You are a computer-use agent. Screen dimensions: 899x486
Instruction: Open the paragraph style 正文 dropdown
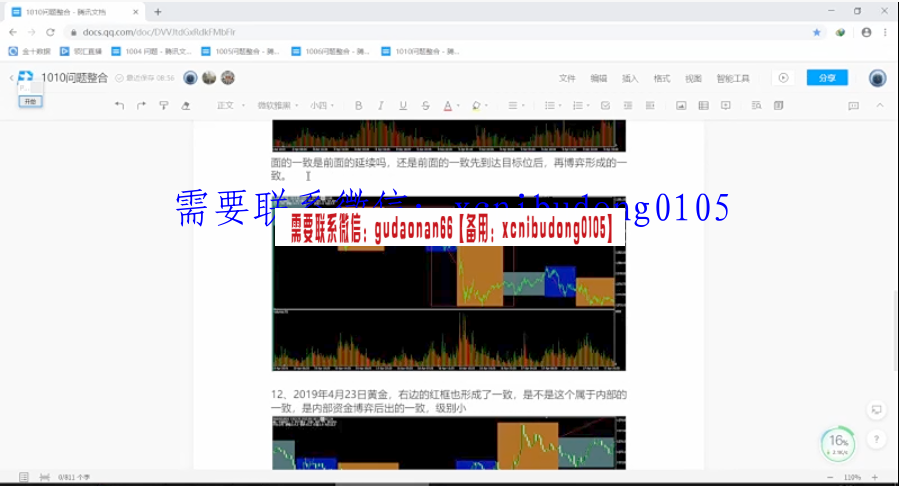[230, 105]
